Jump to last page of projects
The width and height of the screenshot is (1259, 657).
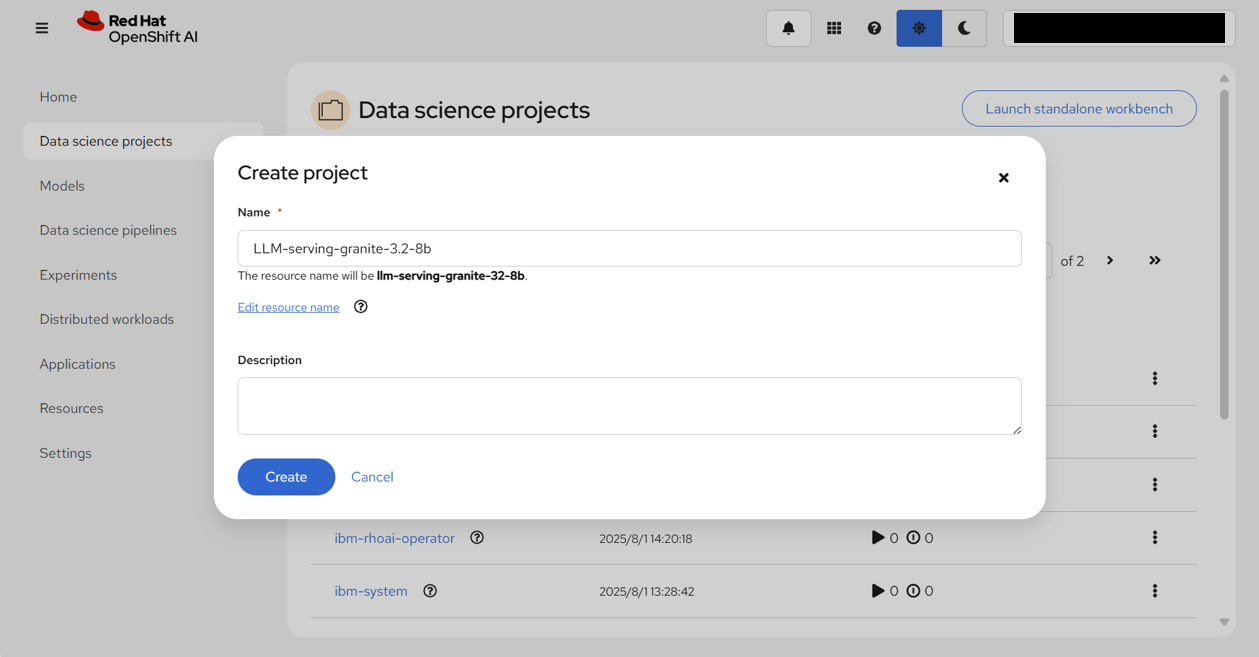pyautogui.click(x=1155, y=261)
